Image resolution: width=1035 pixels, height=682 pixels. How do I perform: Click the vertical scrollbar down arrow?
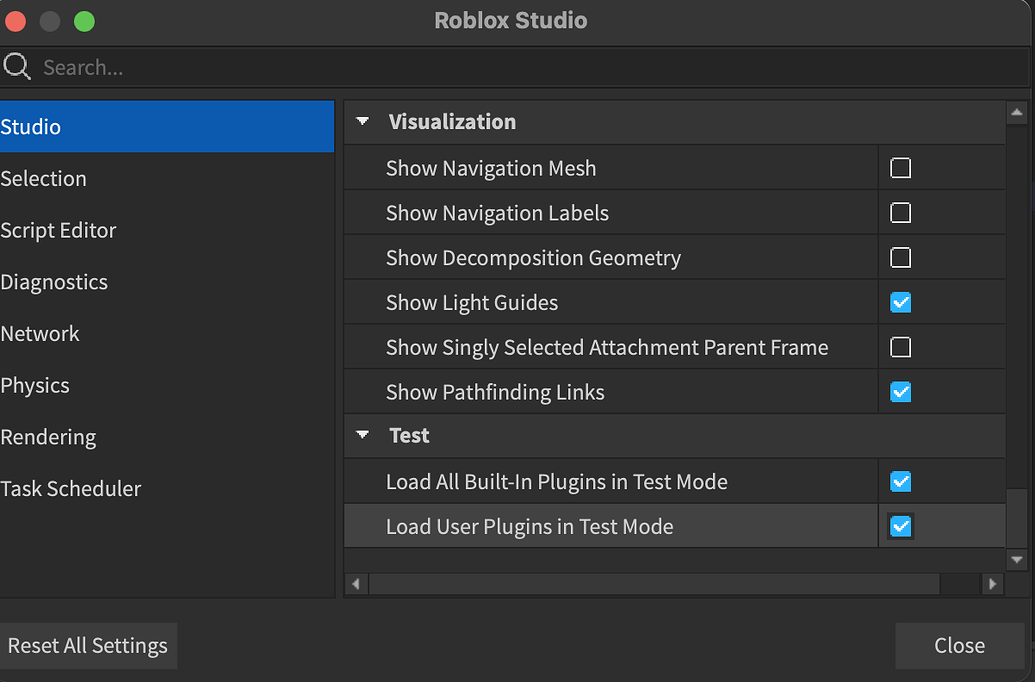[1017, 560]
